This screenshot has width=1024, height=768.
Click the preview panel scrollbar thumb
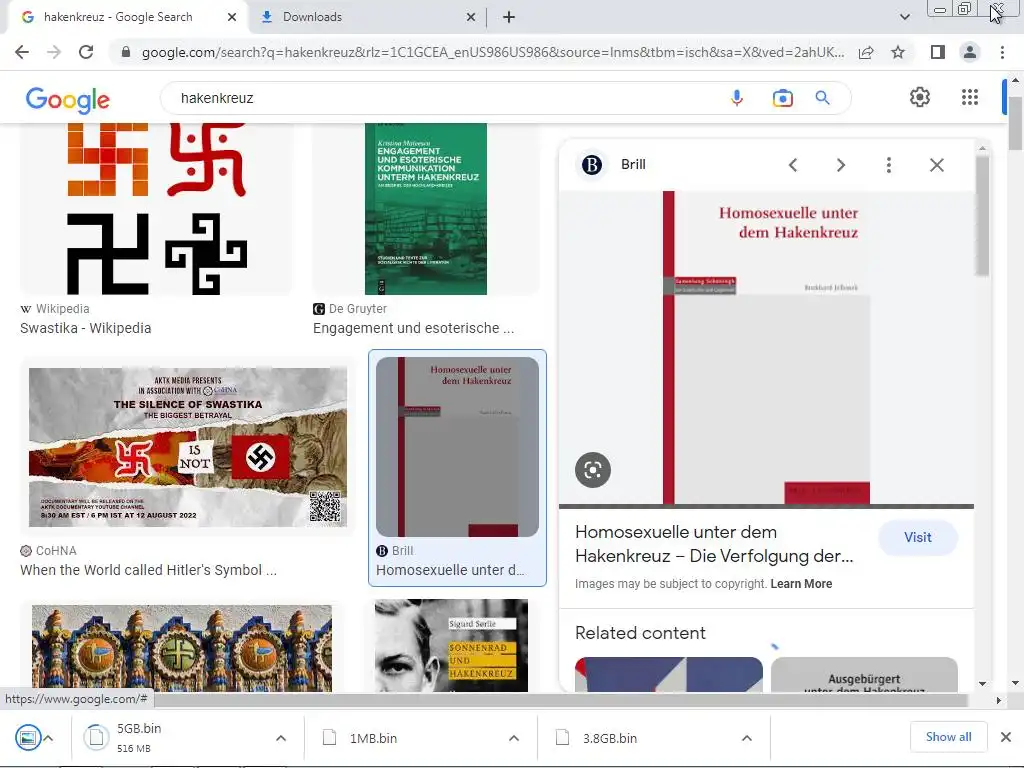(x=982, y=216)
